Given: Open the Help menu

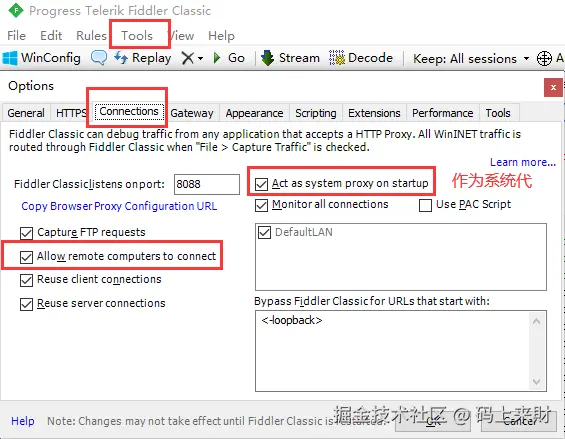Looking at the screenshot, I should (x=221, y=36).
